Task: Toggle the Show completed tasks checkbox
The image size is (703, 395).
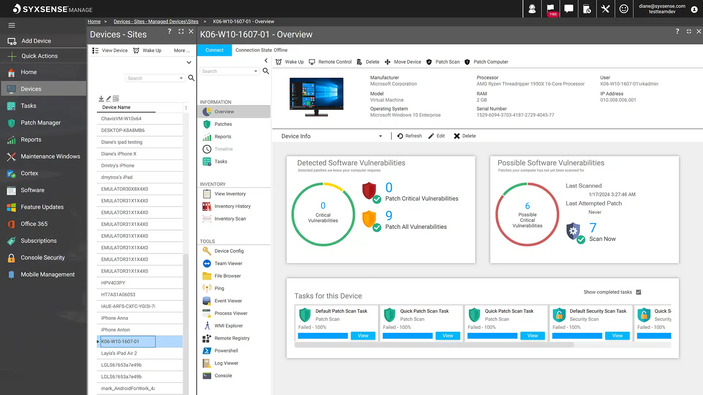Action: (638, 292)
